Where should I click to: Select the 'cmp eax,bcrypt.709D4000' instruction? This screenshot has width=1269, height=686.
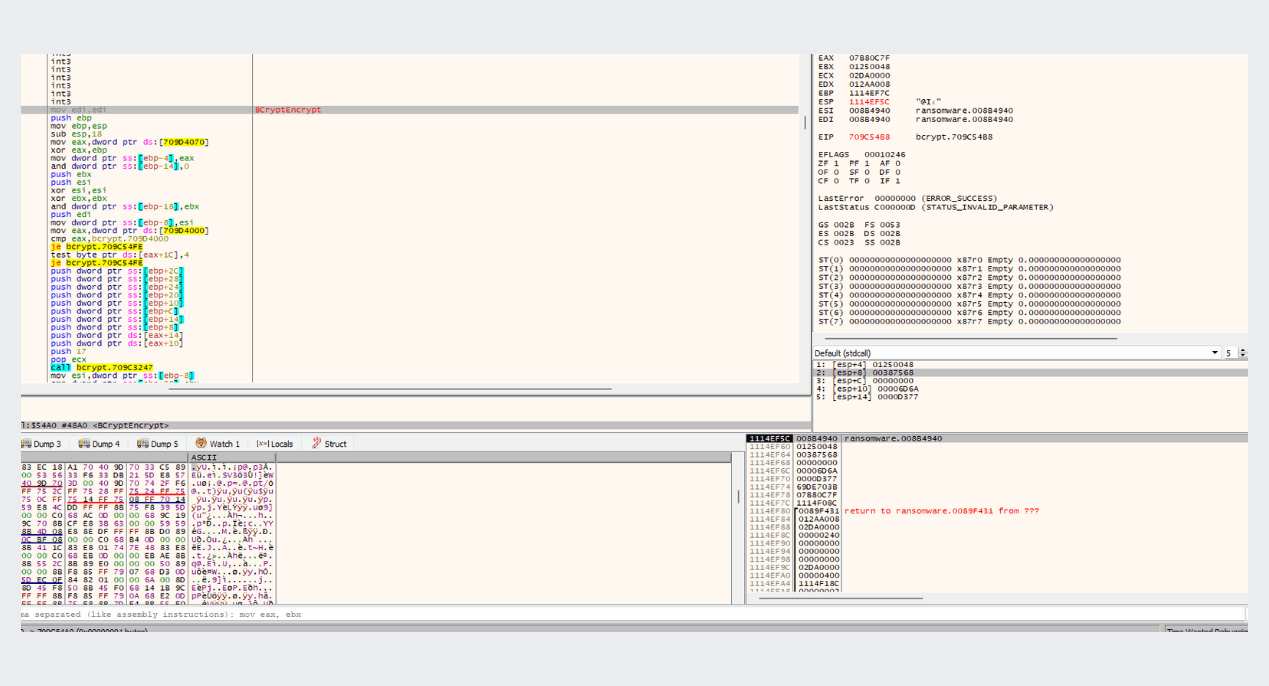(x=108, y=238)
